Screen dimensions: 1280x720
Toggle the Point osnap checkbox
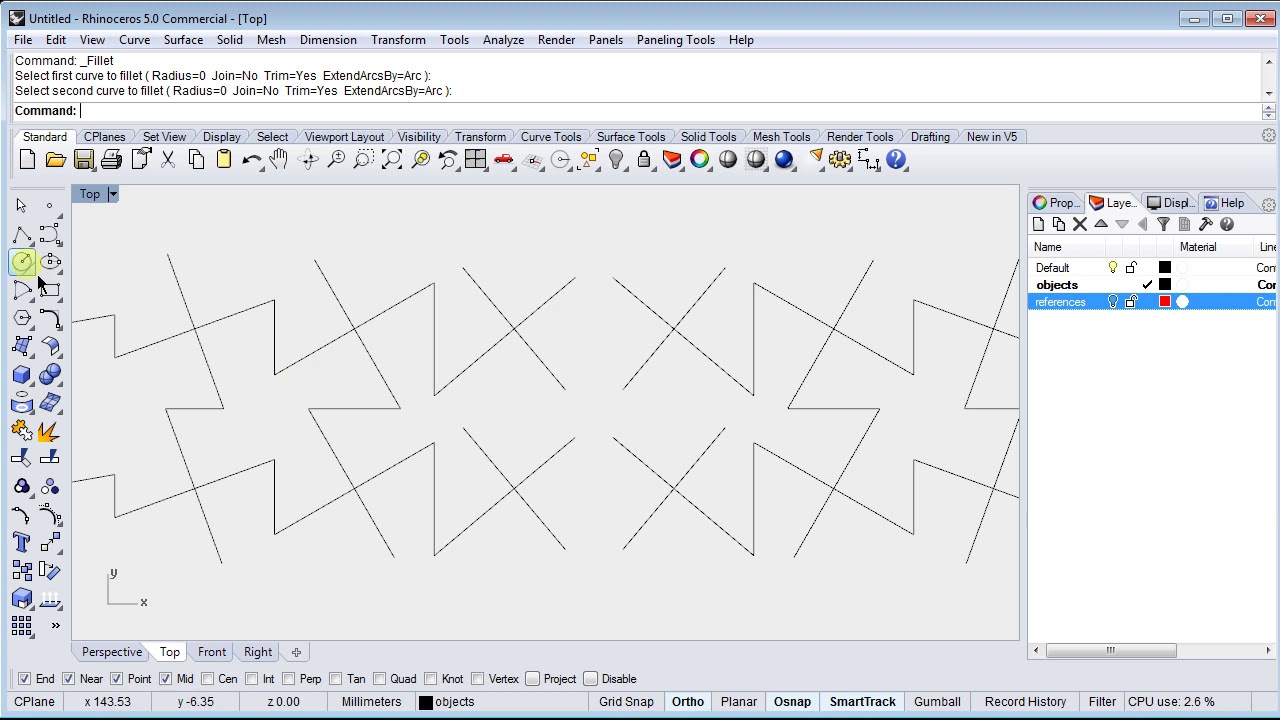pos(116,679)
